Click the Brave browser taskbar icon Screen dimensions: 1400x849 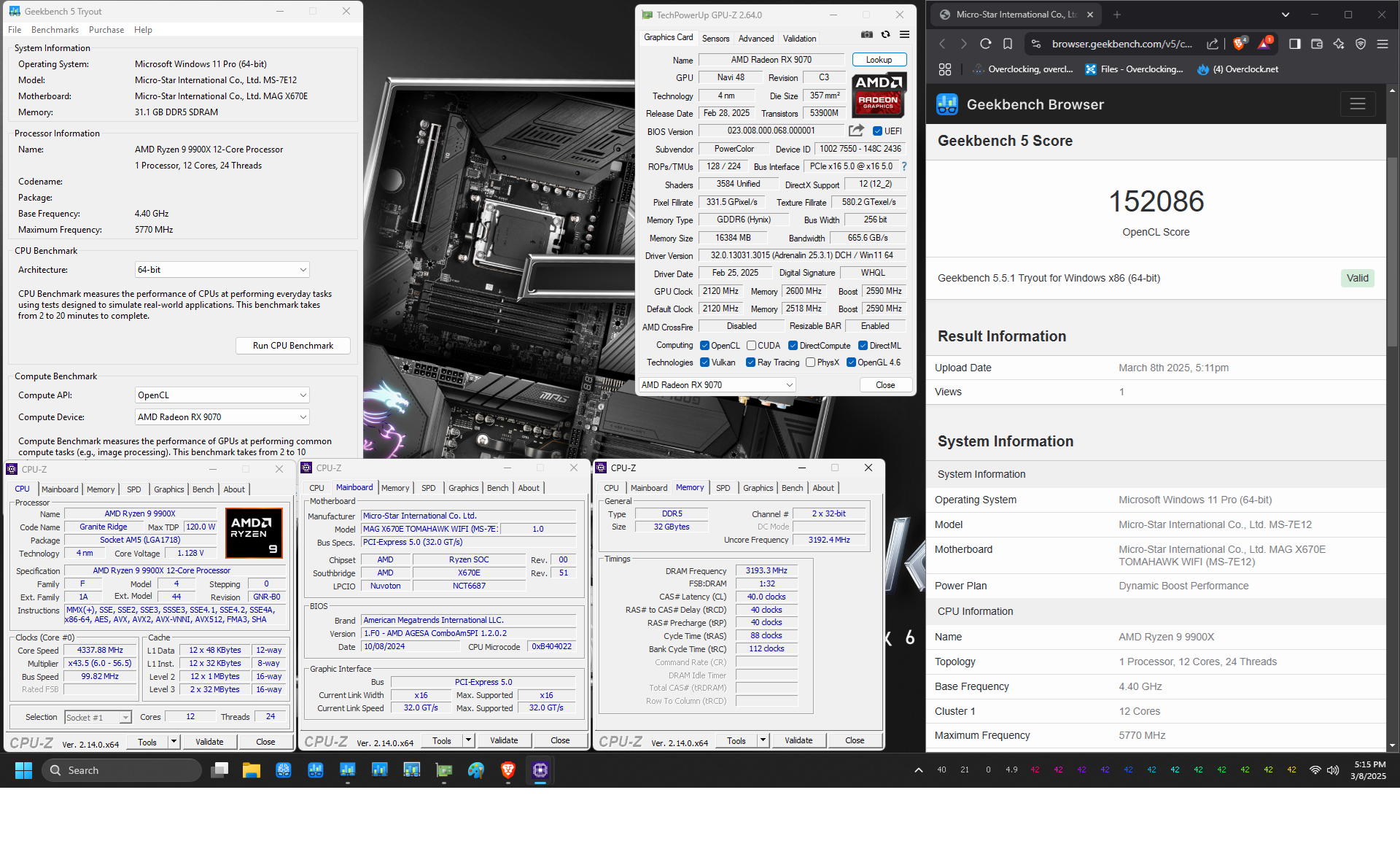click(508, 770)
